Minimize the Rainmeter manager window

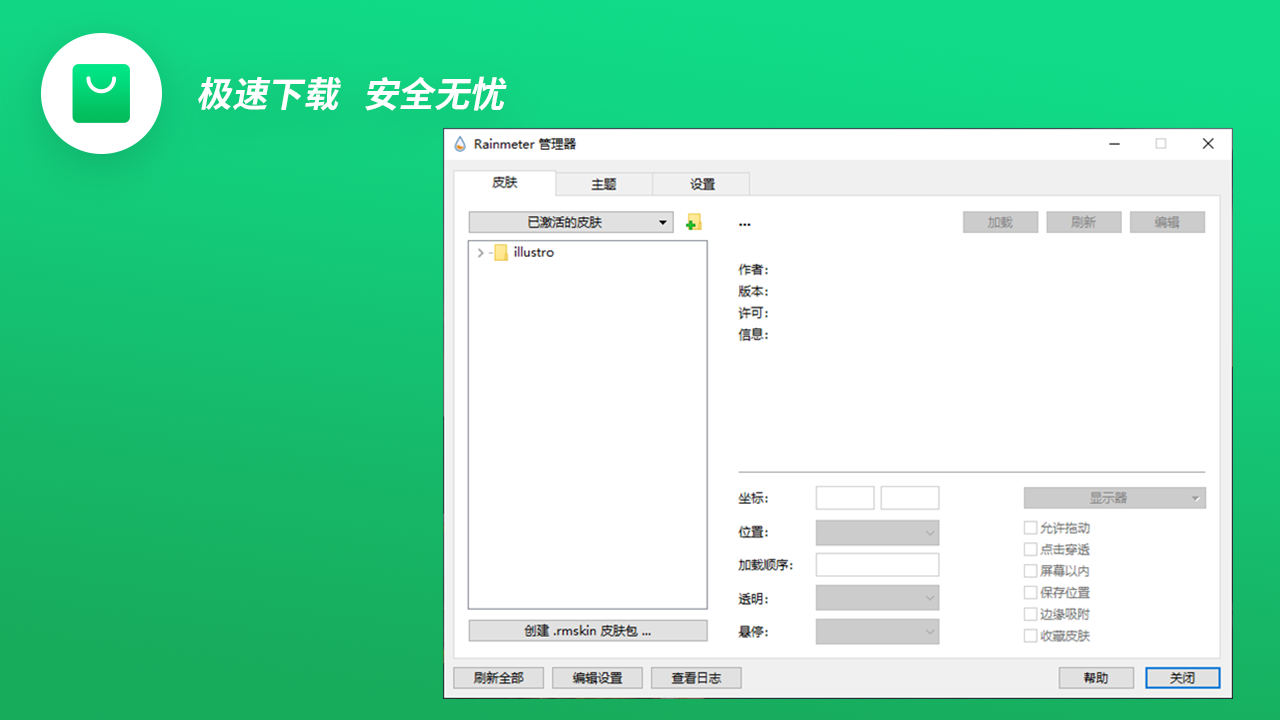click(x=1114, y=144)
